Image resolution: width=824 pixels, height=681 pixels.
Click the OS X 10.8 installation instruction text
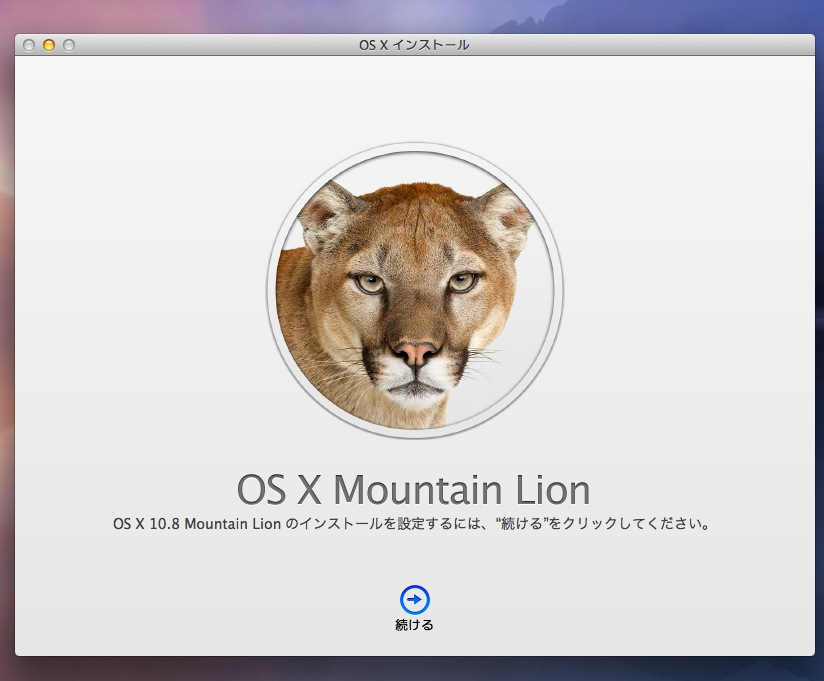(x=413, y=524)
